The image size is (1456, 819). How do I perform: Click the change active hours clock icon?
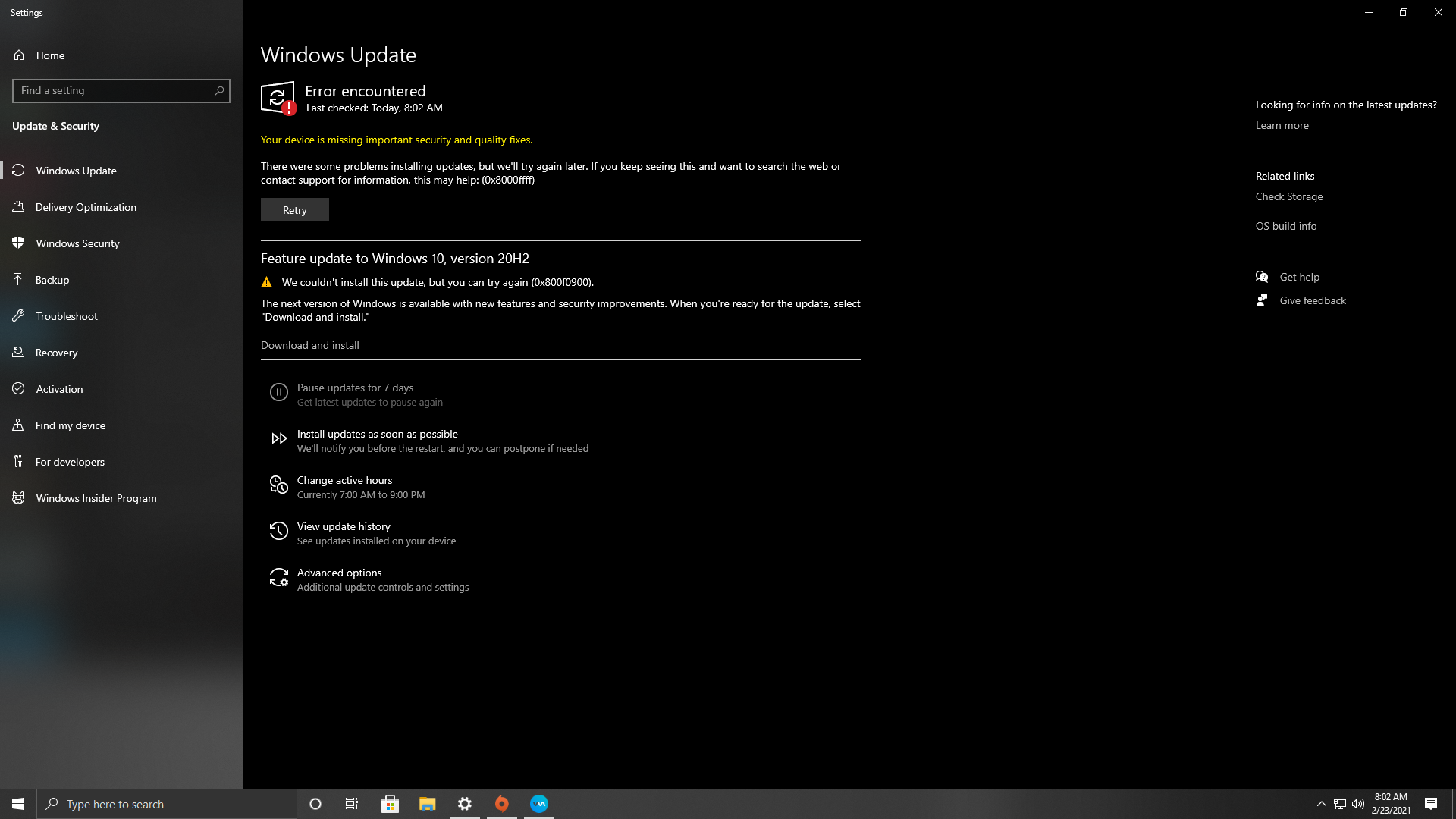279,485
